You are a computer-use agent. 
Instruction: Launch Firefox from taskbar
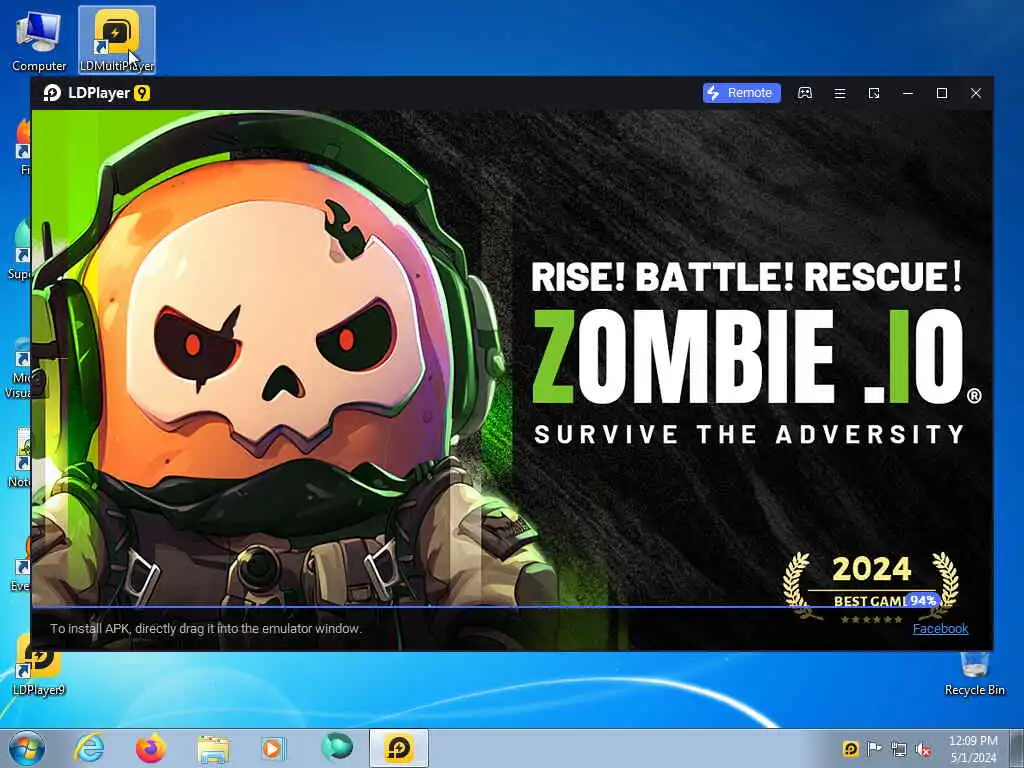tap(151, 748)
